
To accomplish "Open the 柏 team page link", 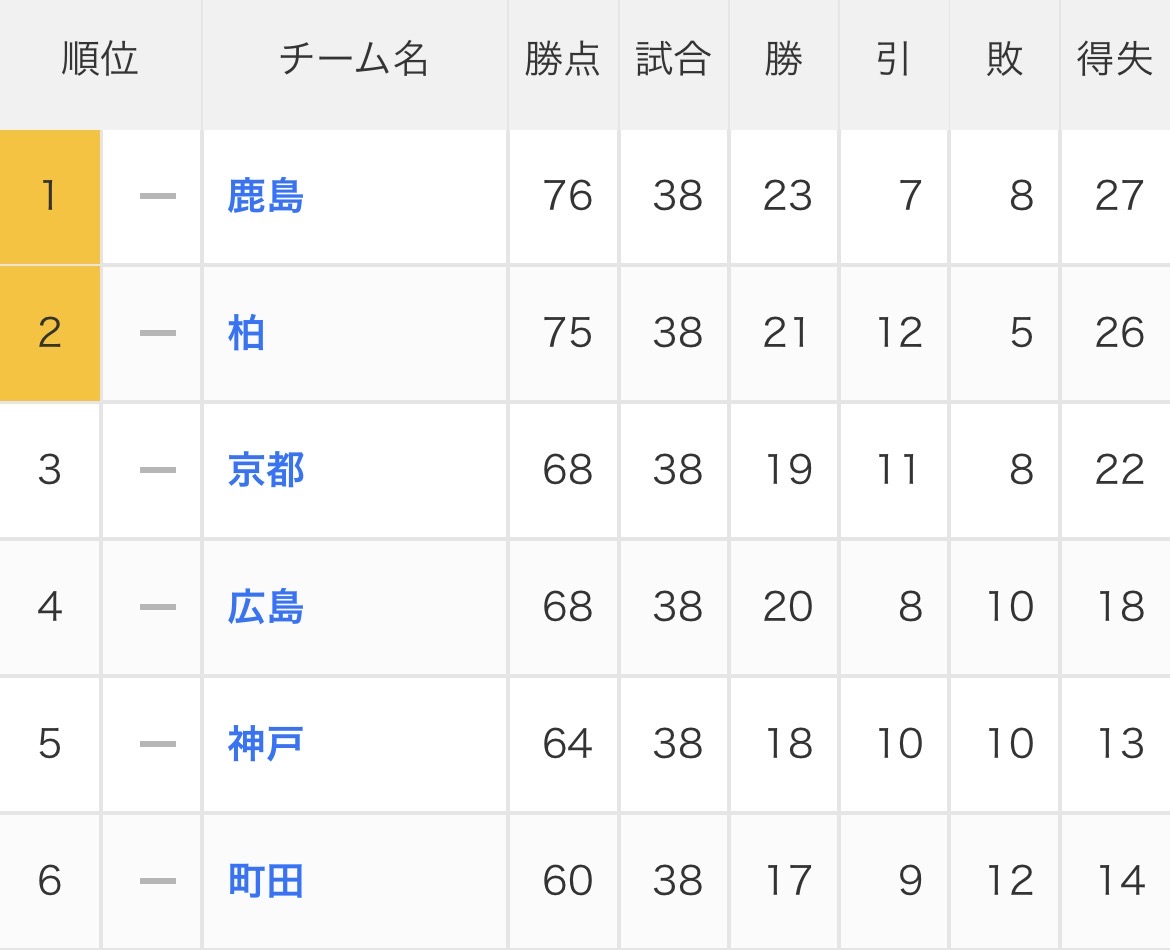I will click(246, 333).
